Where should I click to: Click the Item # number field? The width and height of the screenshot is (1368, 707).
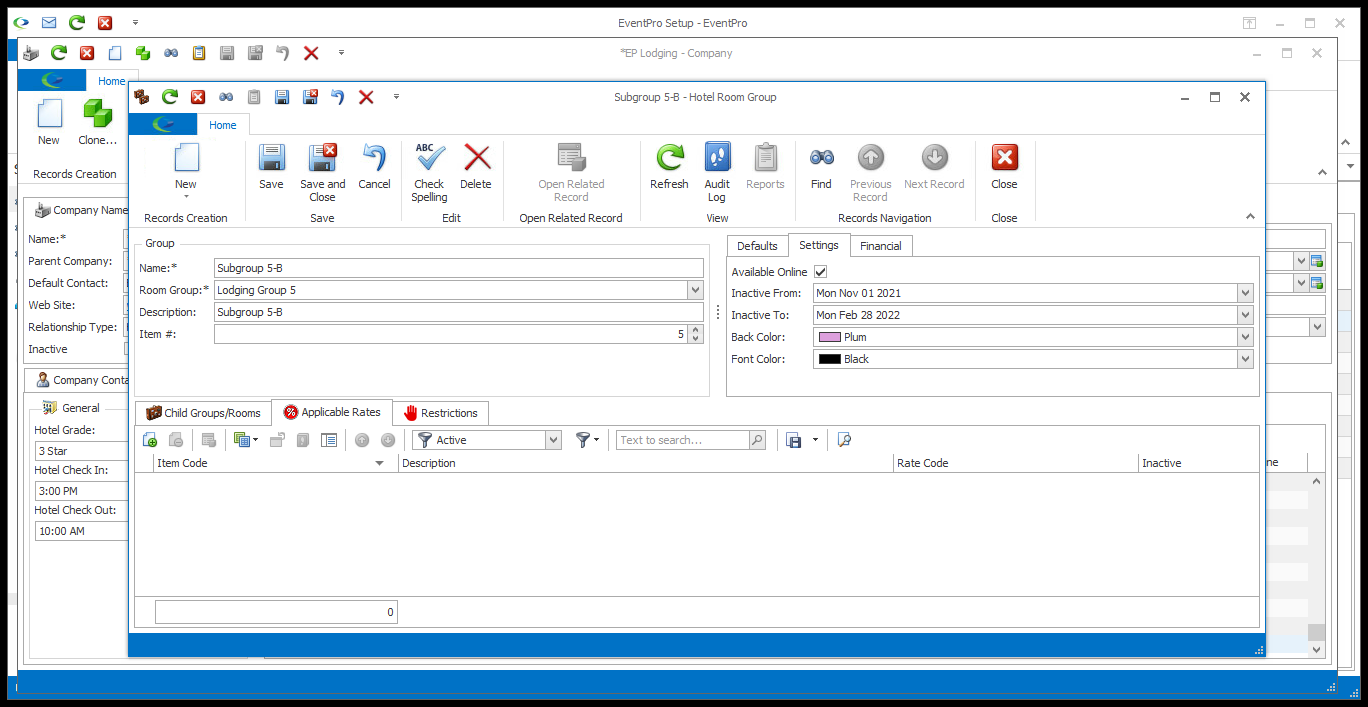tap(451, 334)
